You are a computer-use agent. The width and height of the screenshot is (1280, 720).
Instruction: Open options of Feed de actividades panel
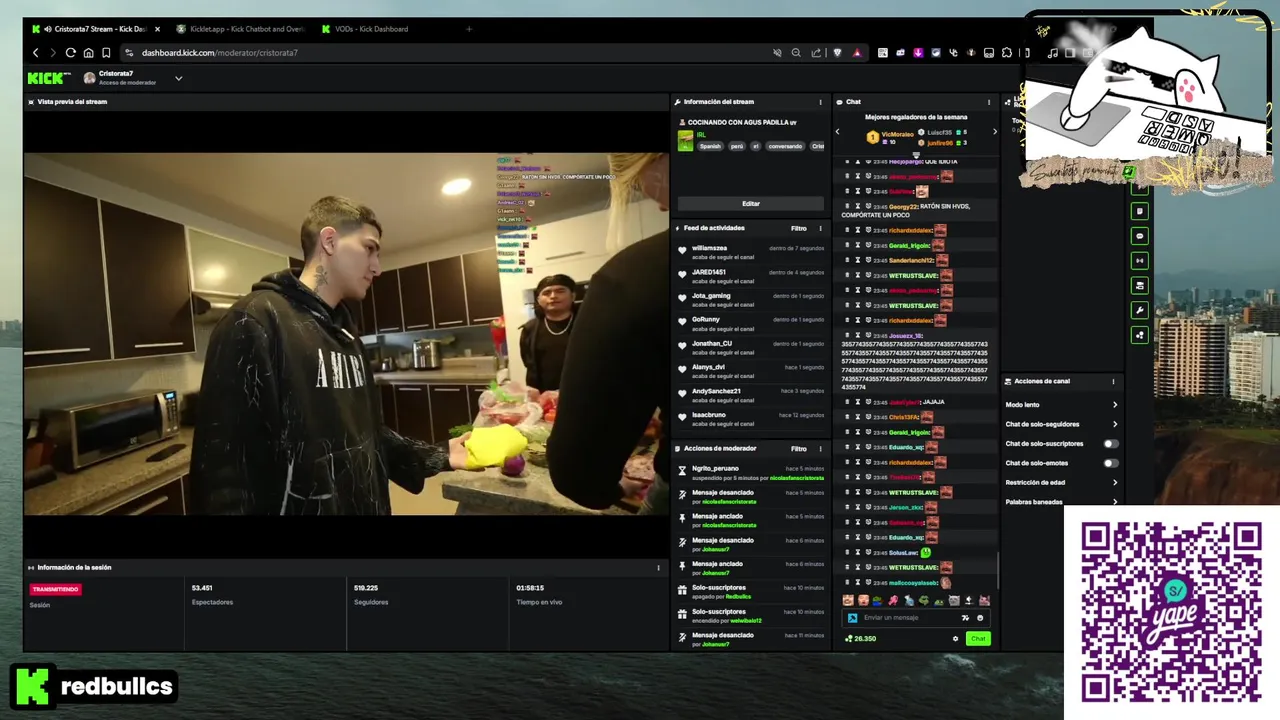point(821,228)
